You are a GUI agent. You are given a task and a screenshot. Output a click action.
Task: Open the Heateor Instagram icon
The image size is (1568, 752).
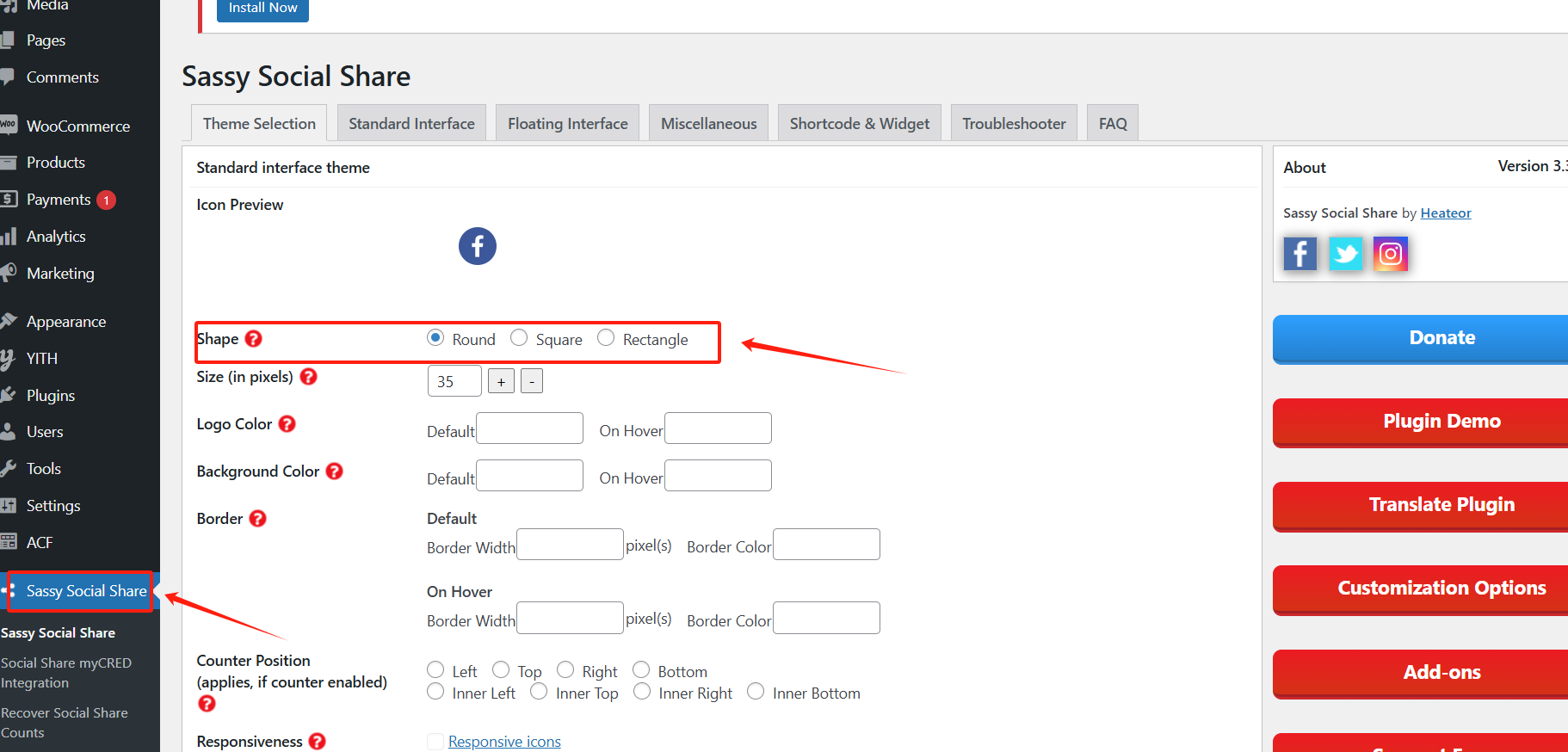pos(1390,254)
